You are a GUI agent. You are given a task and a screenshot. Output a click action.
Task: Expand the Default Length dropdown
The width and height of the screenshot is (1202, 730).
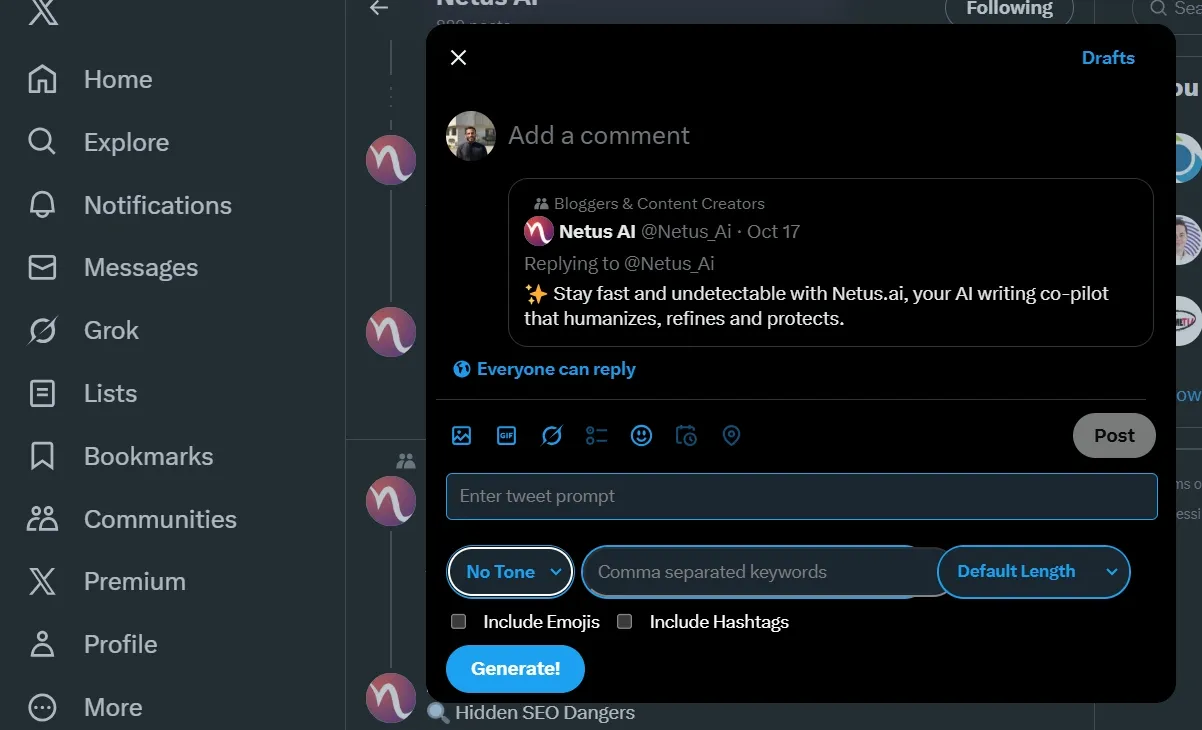[x=1034, y=571]
